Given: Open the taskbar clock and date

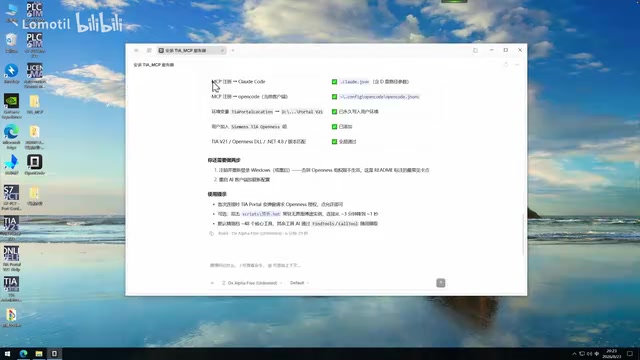Looking at the screenshot, I should coord(611,353).
